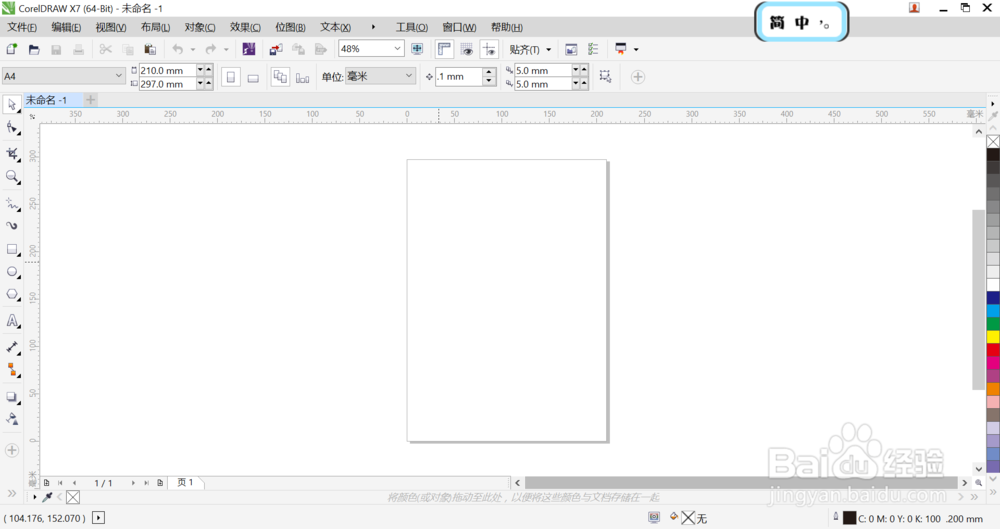Select the Polygon tool
This screenshot has width=1000, height=529.
coord(11,295)
